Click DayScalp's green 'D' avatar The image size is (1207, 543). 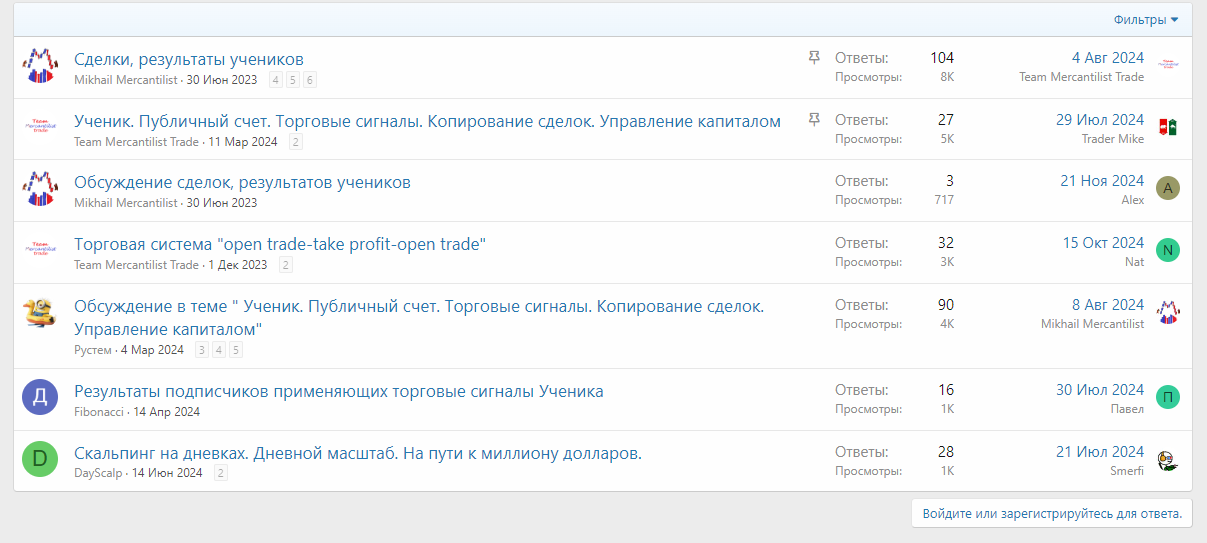tap(40, 460)
